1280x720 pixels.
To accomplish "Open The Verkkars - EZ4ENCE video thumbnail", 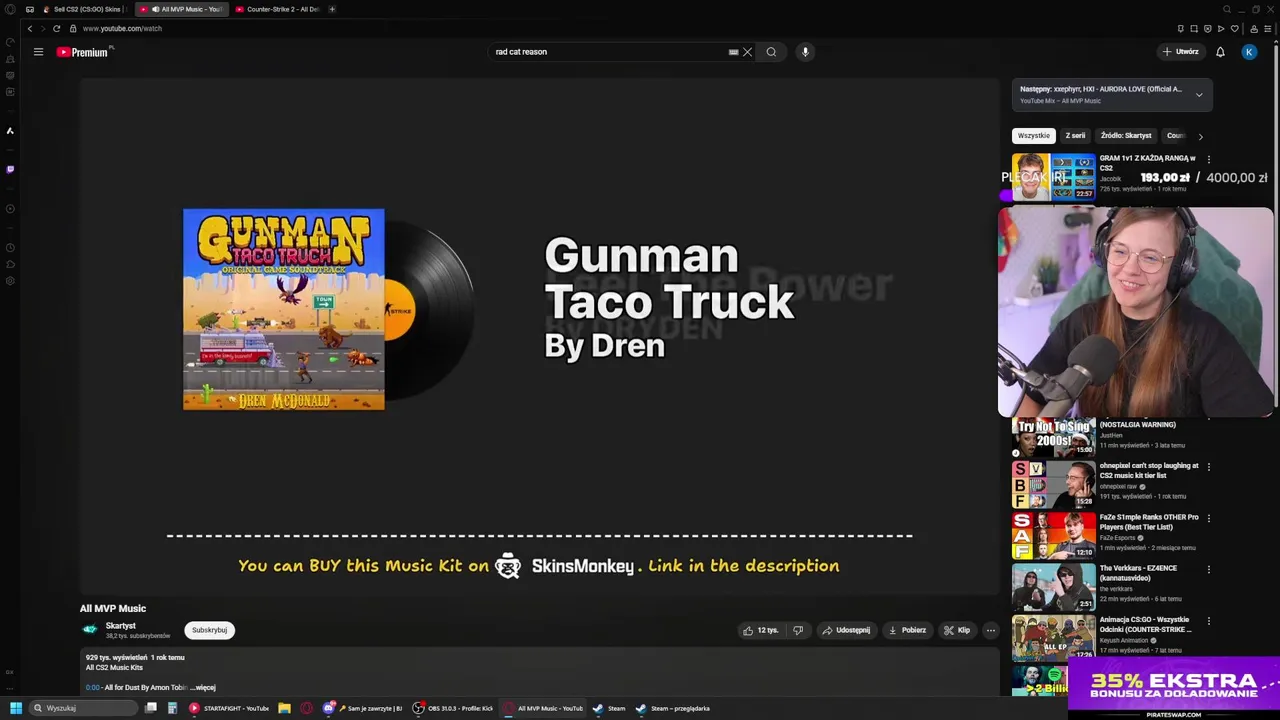I will 1054,586.
